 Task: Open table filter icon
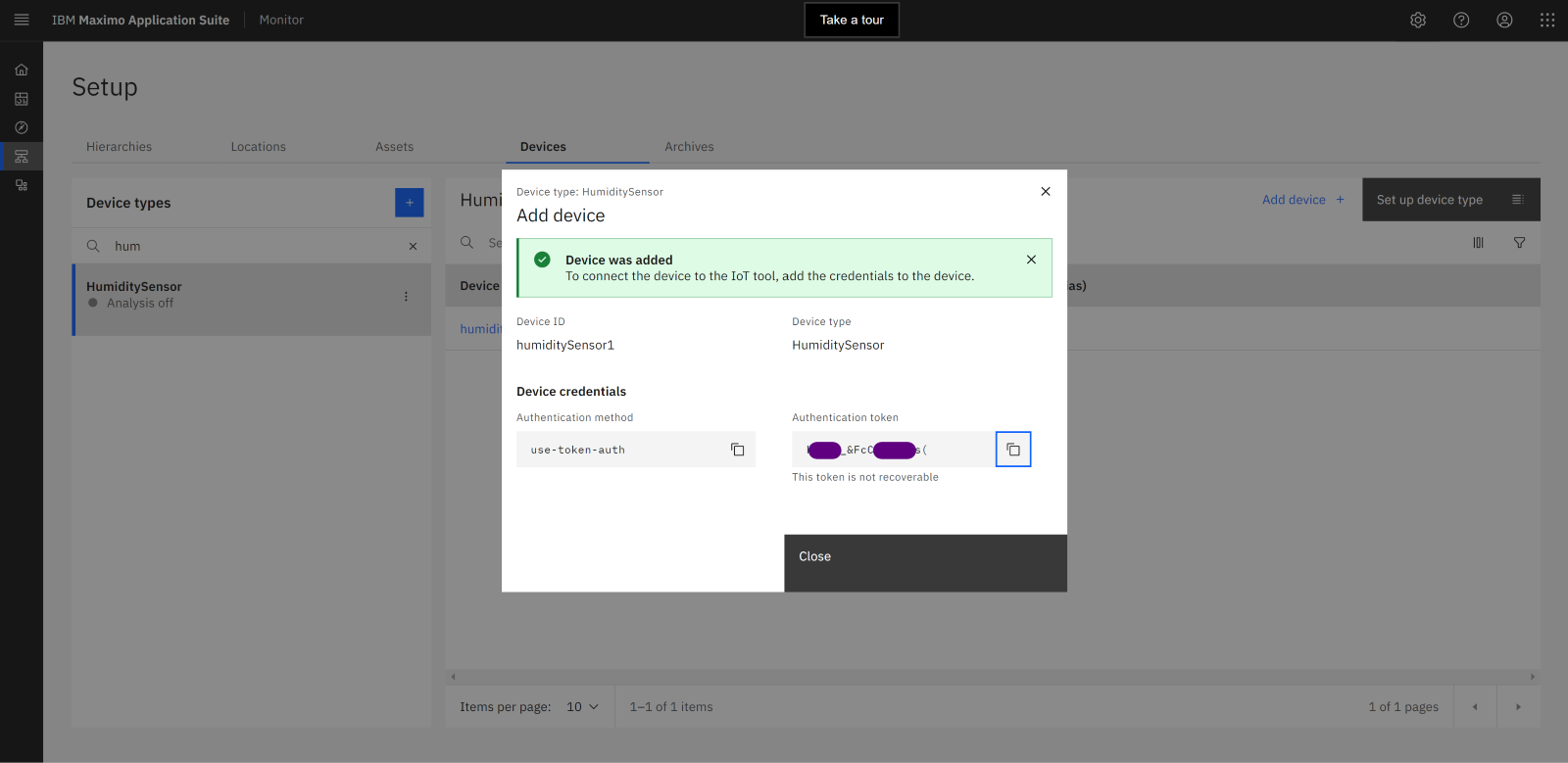point(1519,243)
